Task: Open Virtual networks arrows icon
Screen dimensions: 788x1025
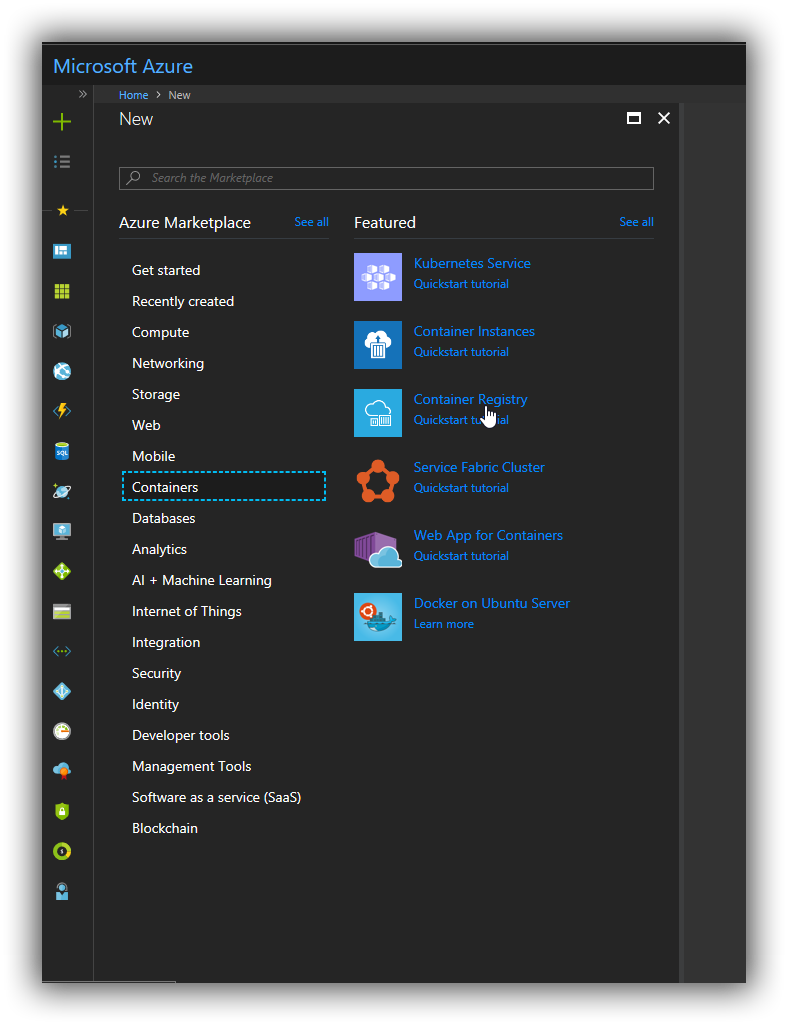Action: [62, 651]
